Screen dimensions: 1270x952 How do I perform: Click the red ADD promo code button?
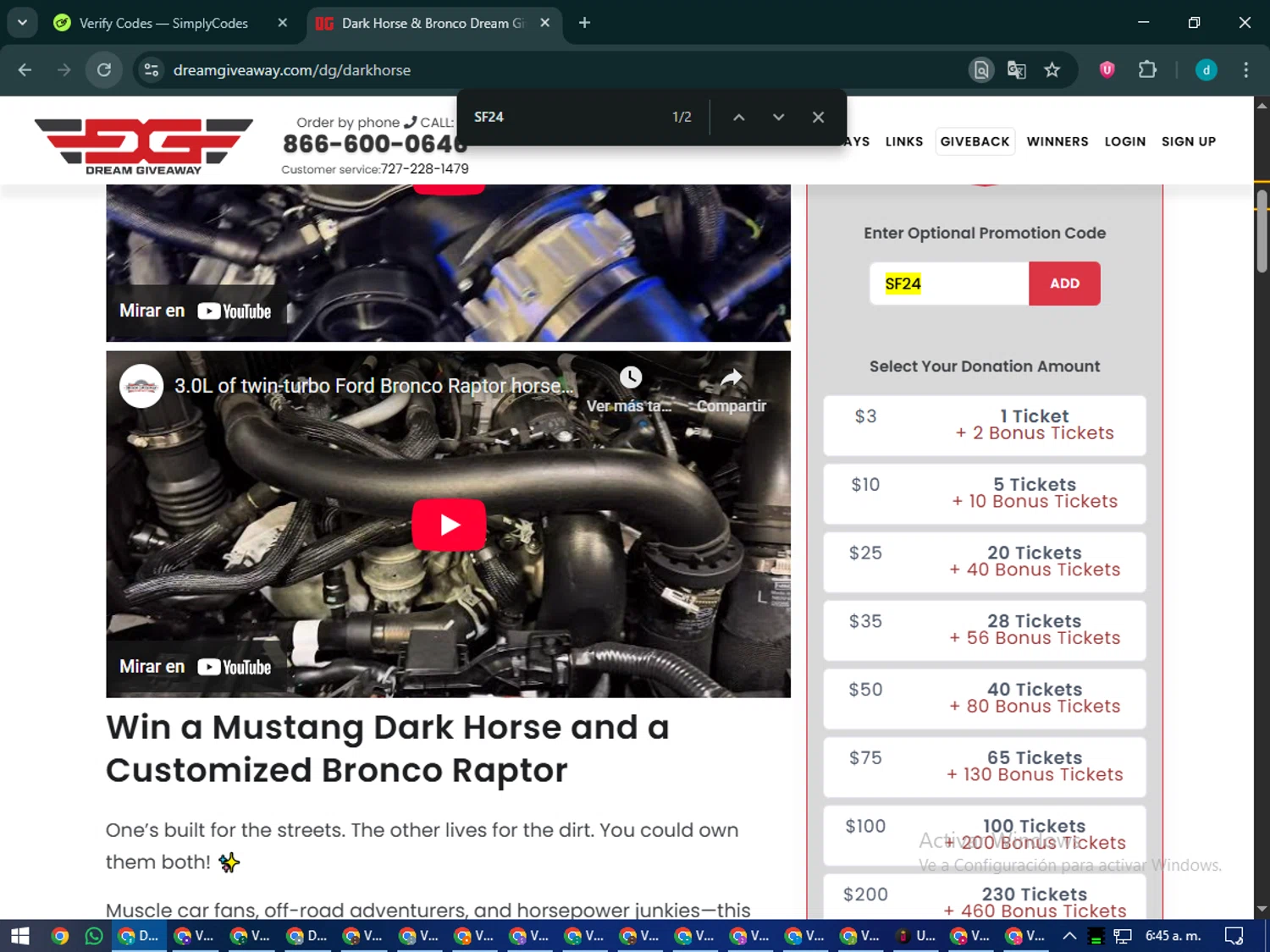(x=1064, y=283)
